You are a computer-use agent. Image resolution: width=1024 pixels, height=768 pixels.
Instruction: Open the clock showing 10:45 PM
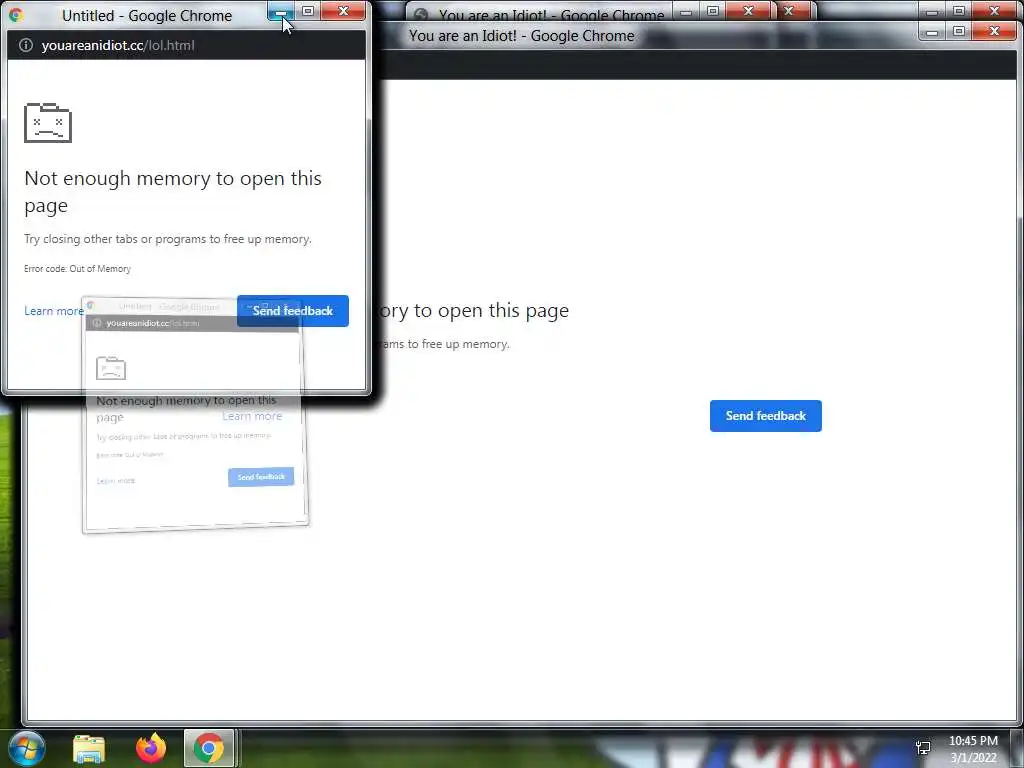tap(973, 749)
